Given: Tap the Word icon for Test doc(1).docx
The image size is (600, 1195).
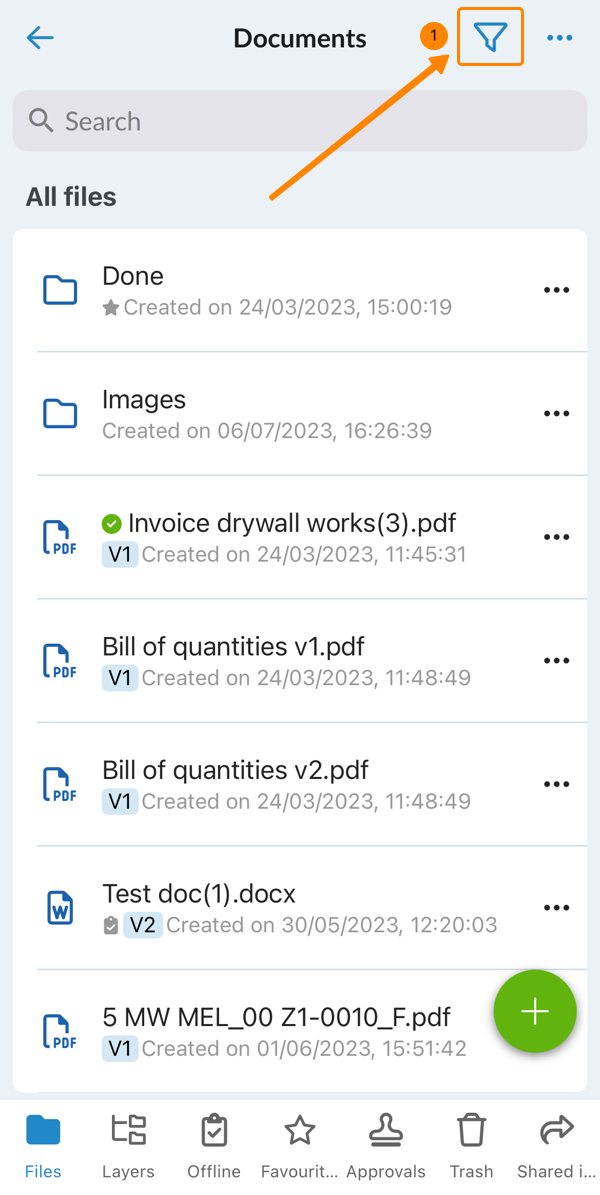Looking at the screenshot, I should coord(61,908).
